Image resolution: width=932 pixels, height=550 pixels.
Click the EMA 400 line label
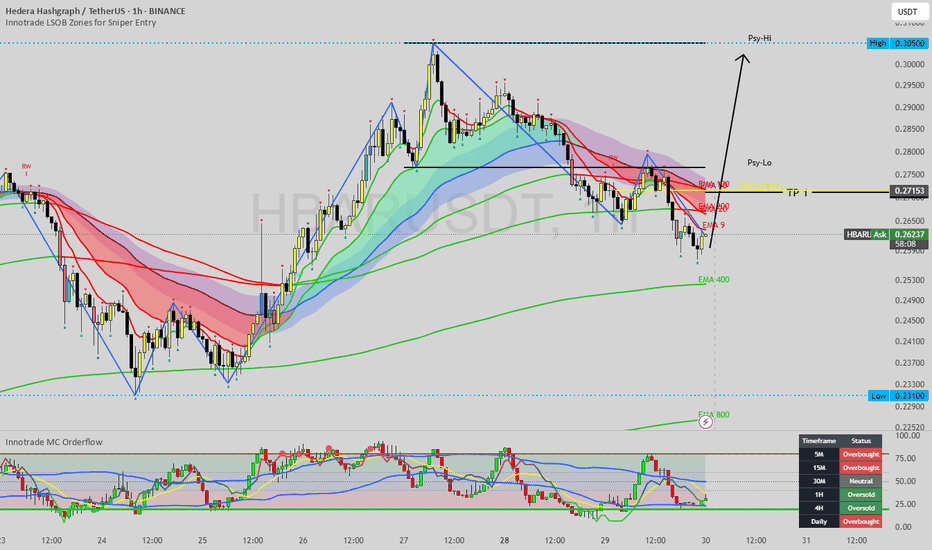pos(713,279)
